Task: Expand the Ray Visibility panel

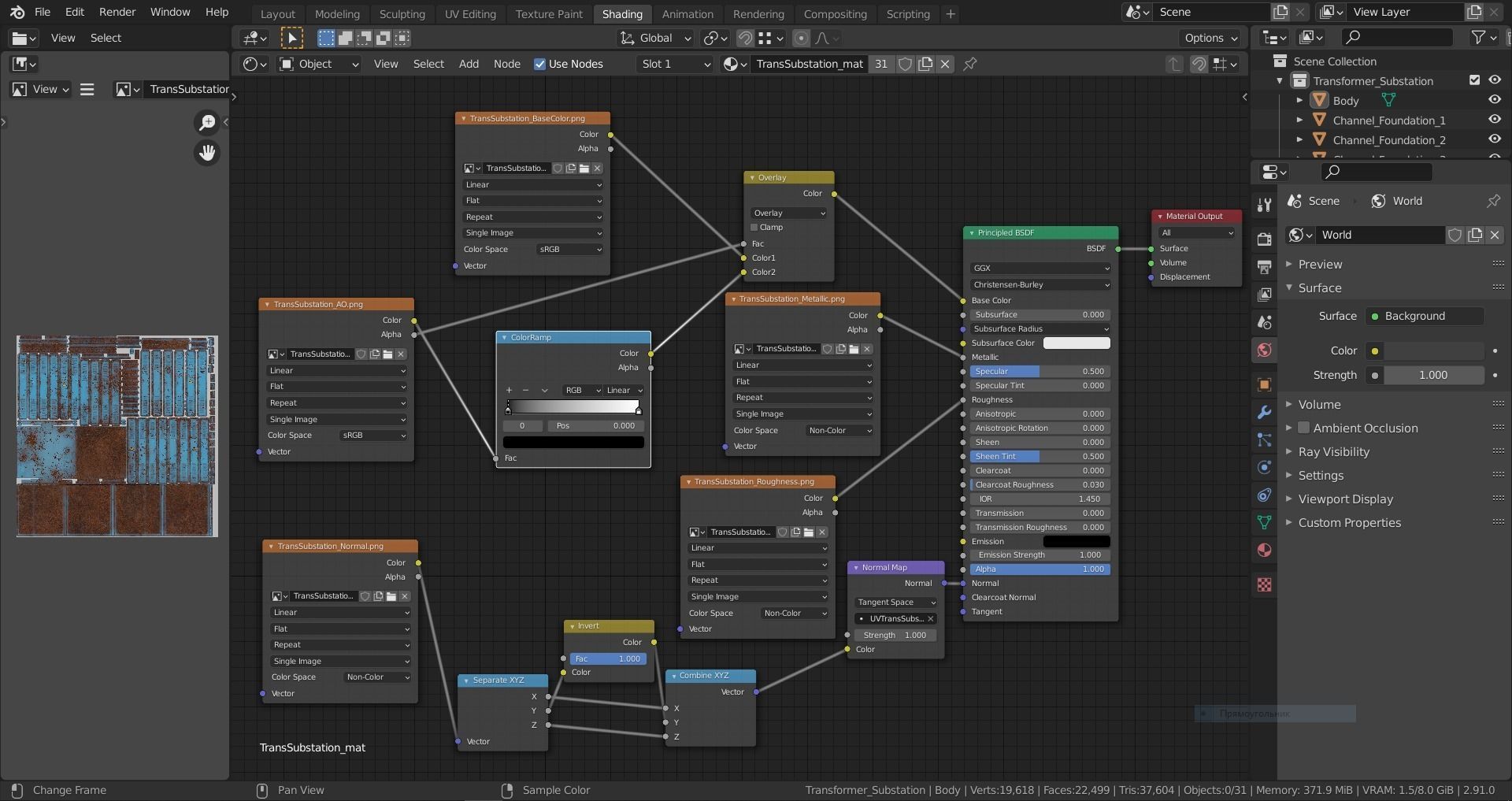Action: [1334, 451]
